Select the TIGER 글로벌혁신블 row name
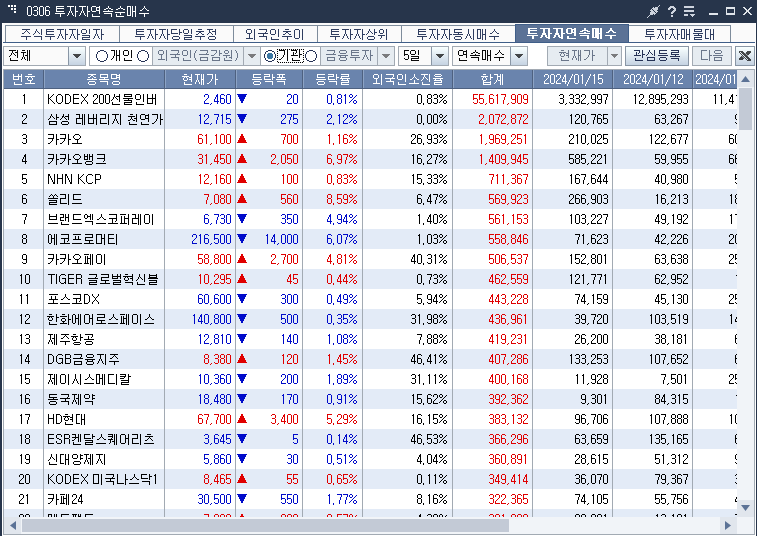Screen dimensions: 757x536 click(x=103, y=279)
